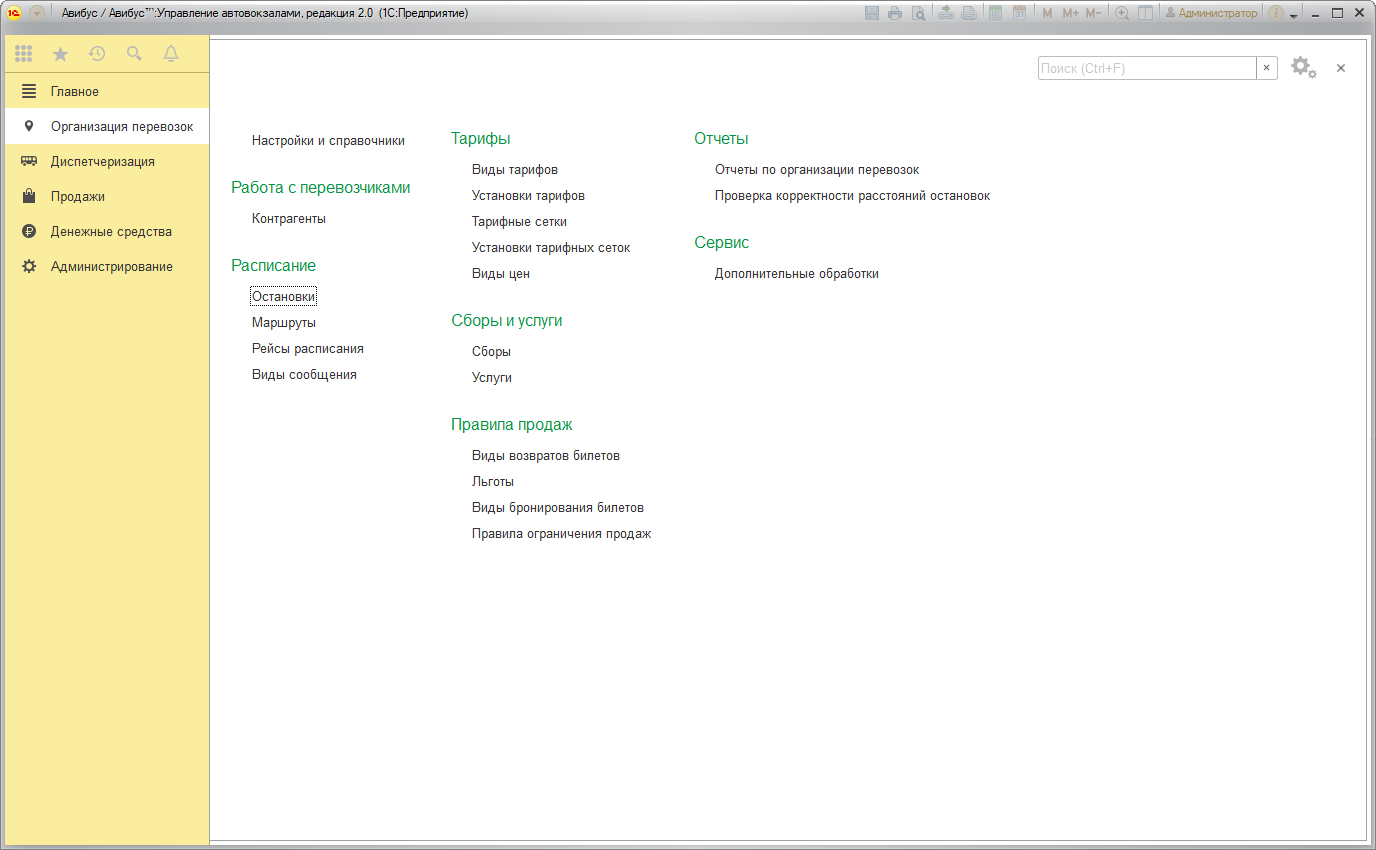This screenshot has width=1376, height=850.
Task: Open notifications bell icon
Action: 171,54
